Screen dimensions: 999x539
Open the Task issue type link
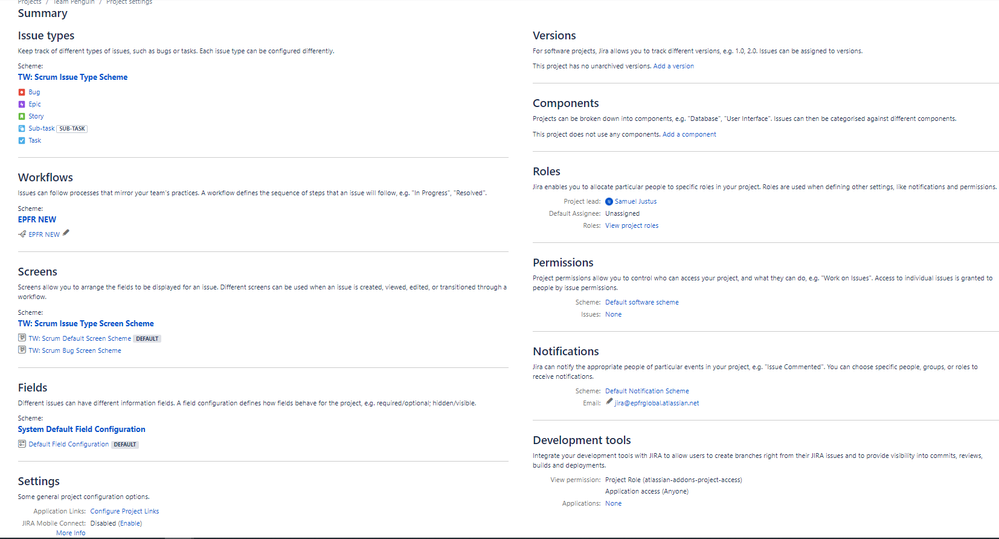(x=35, y=141)
